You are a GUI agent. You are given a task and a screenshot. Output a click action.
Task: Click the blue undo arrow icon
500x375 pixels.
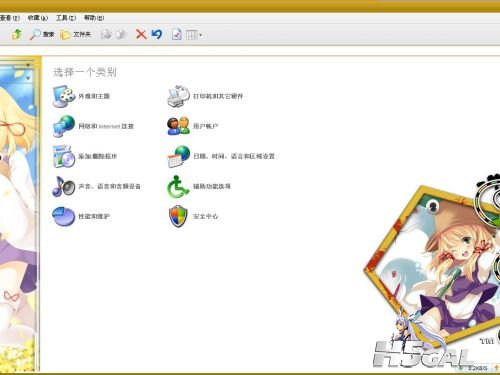tap(157, 34)
